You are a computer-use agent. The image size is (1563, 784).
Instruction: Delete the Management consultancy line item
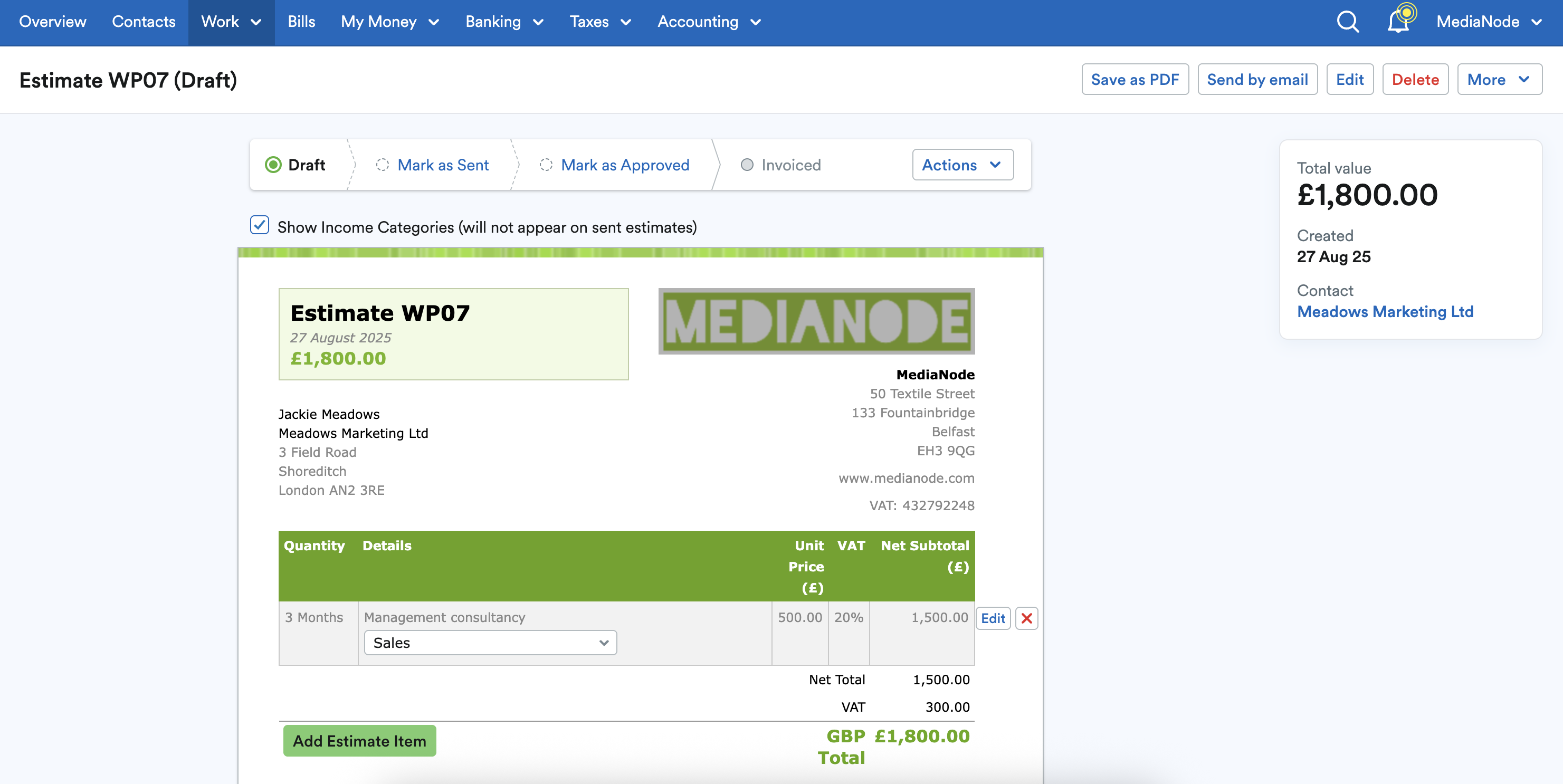click(1027, 618)
